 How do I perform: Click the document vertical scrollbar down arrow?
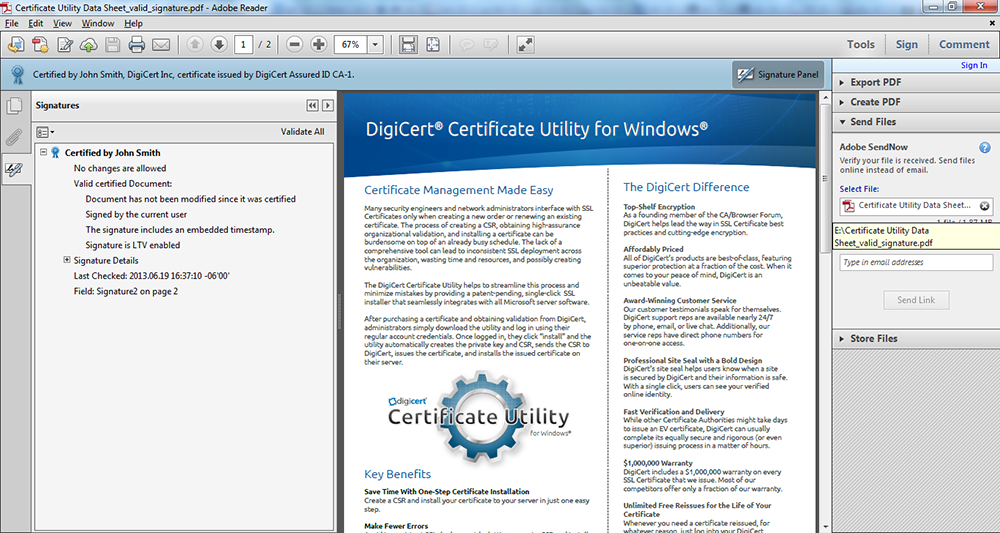tap(823, 527)
